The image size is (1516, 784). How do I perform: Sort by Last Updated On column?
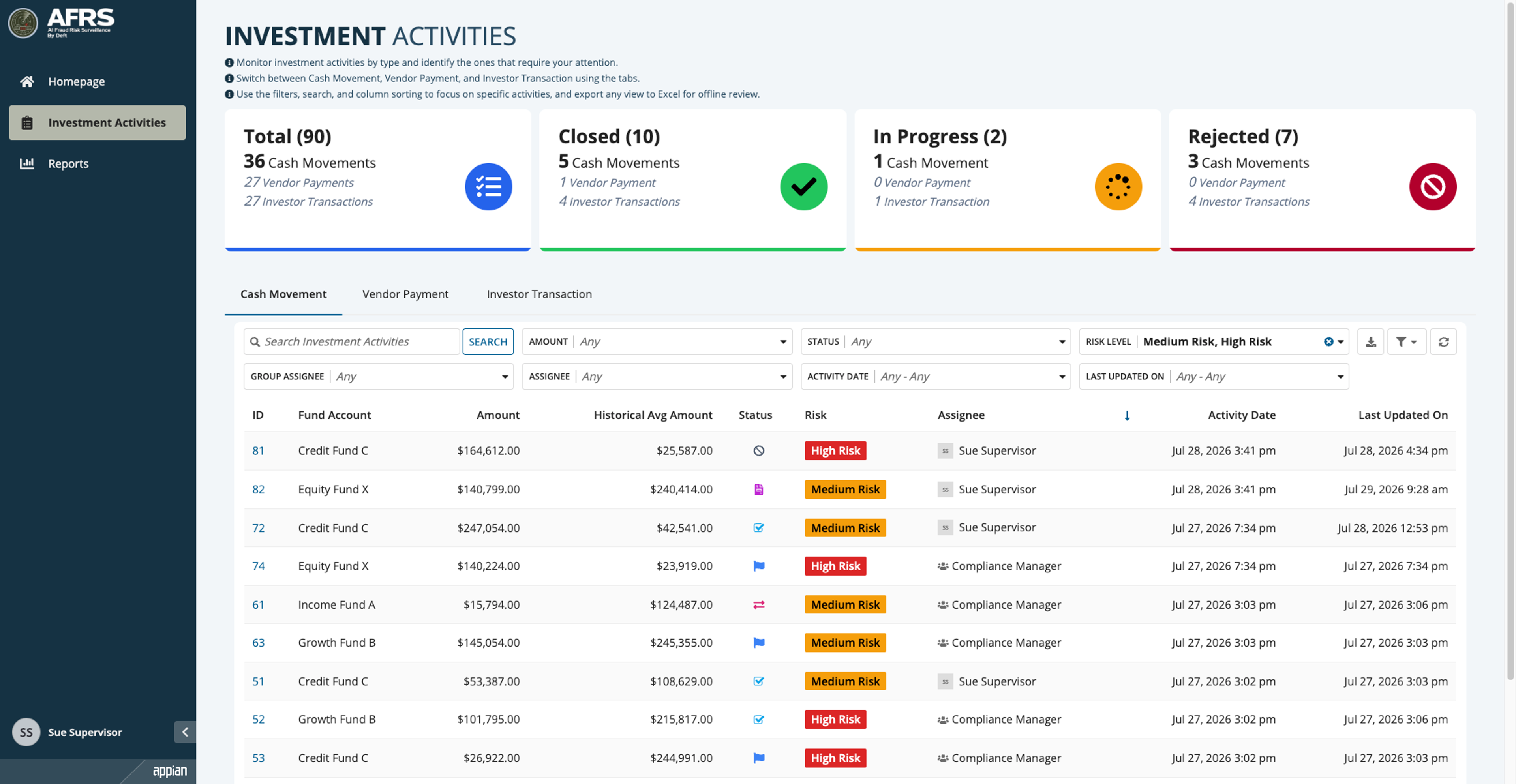[1402, 415]
